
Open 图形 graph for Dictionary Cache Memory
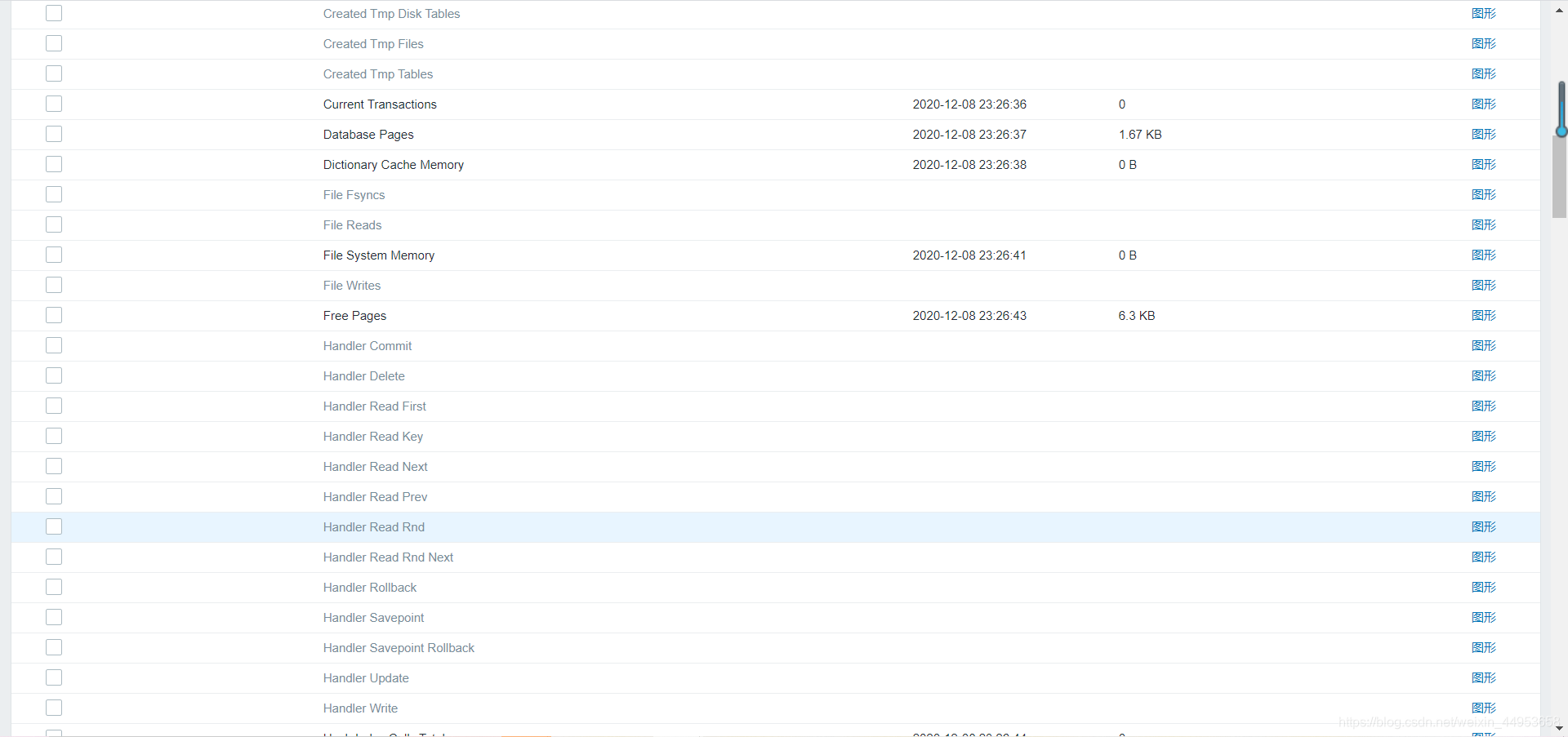click(1484, 164)
